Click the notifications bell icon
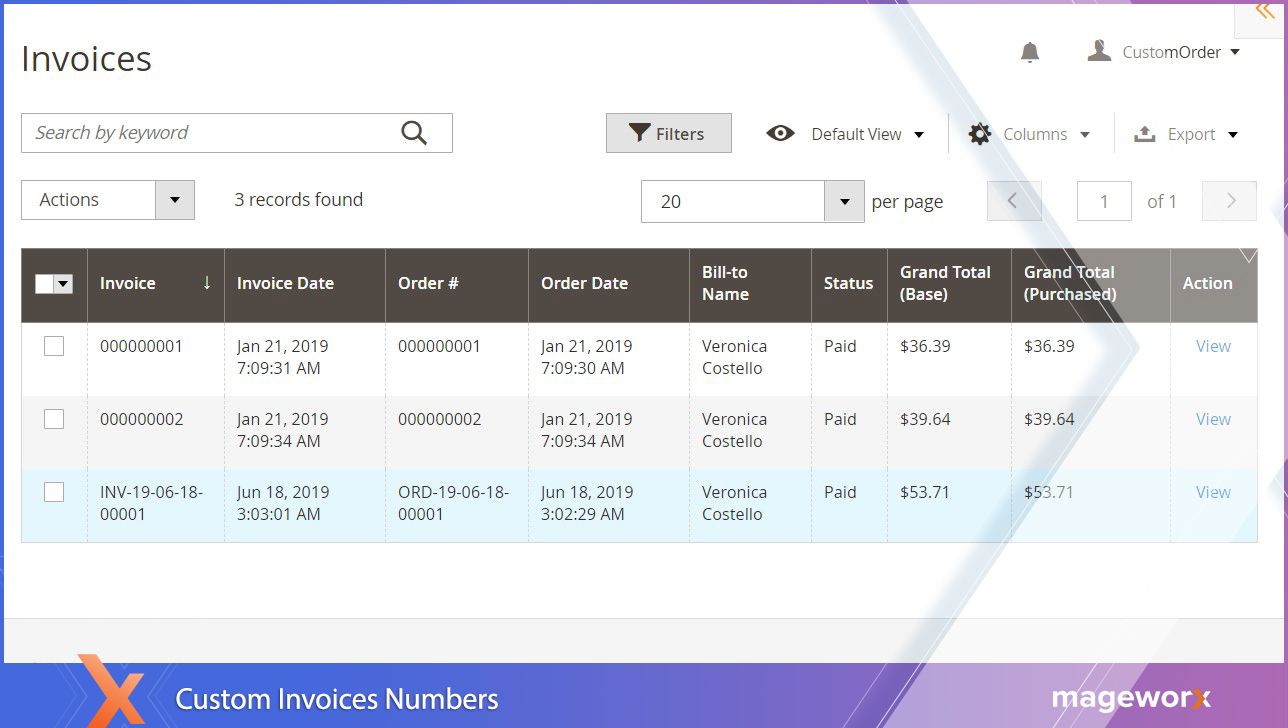Screen dimensions: 1288x728 point(1029,53)
